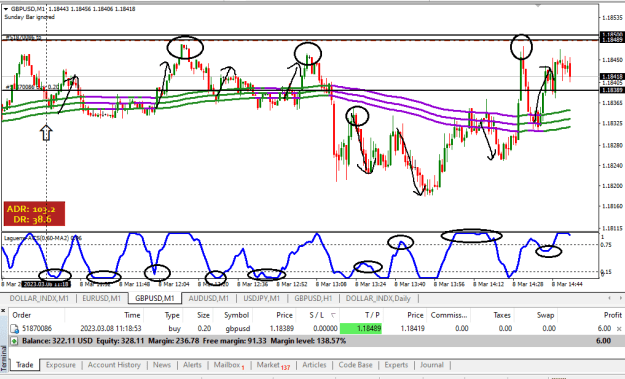Screen dimensions: 625x379
Task: Click the red ADR / DR indicator box
Action: (x=34, y=214)
